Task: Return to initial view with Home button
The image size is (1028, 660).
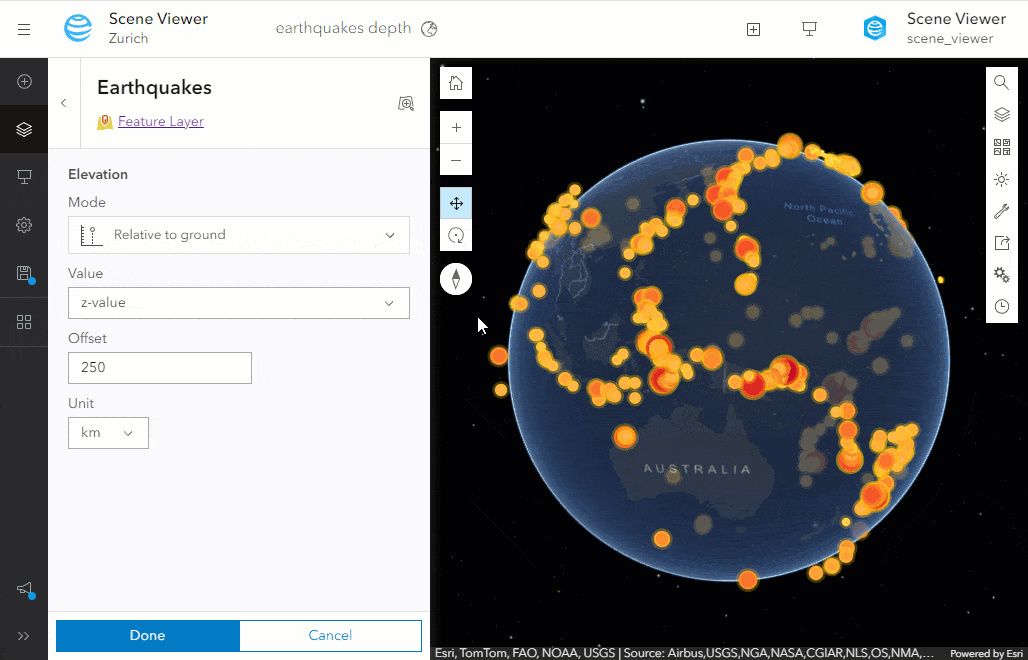Action: tap(455, 83)
